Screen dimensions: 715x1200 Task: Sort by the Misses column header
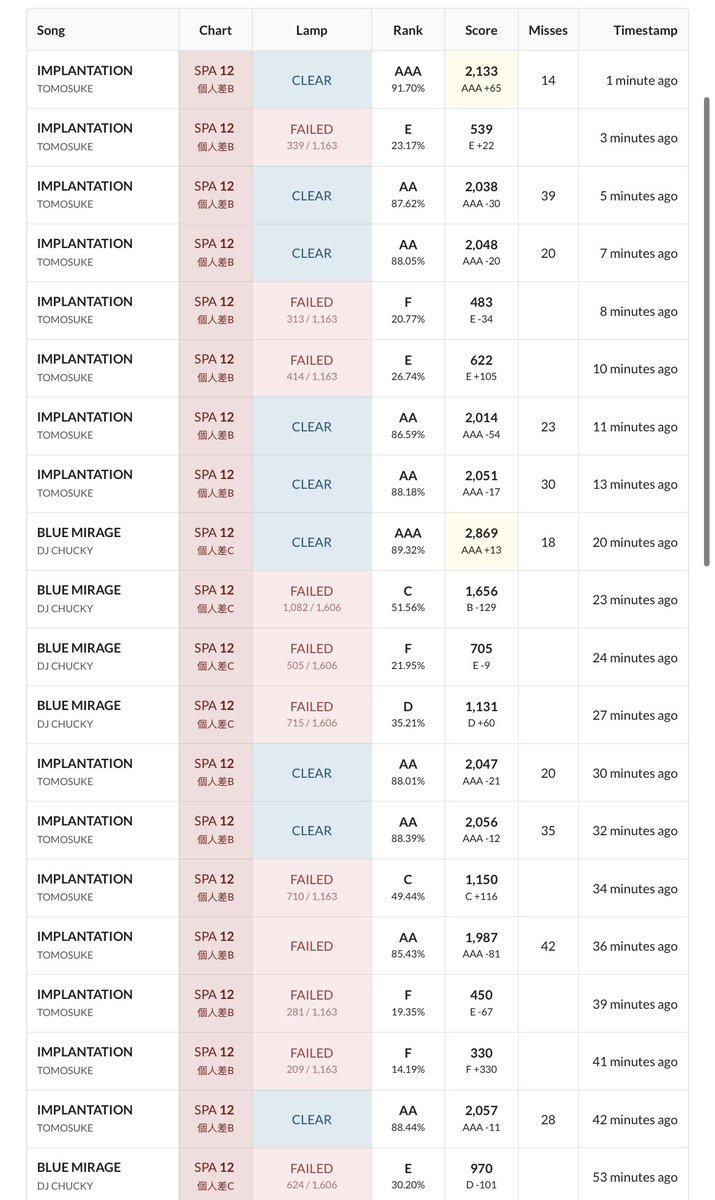point(548,30)
